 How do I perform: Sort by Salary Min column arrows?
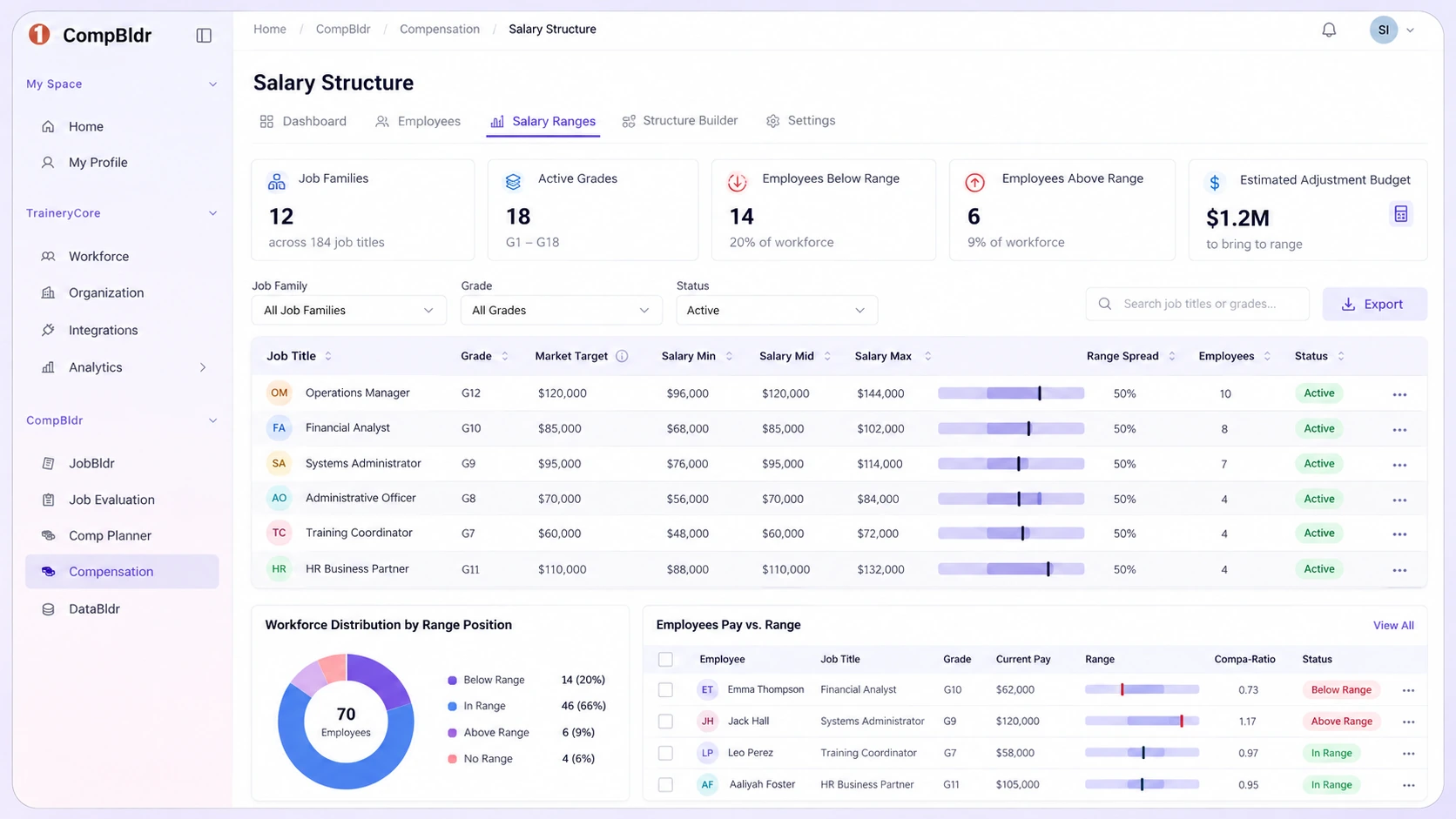click(x=729, y=356)
